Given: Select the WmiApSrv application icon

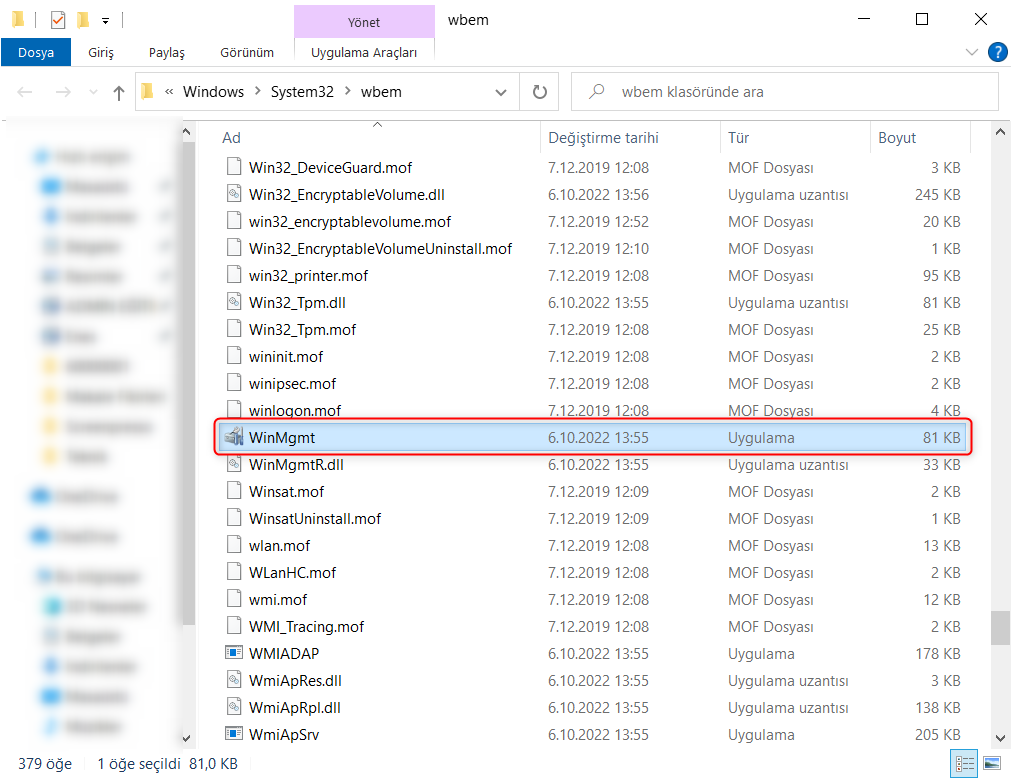Looking at the screenshot, I should point(234,734).
